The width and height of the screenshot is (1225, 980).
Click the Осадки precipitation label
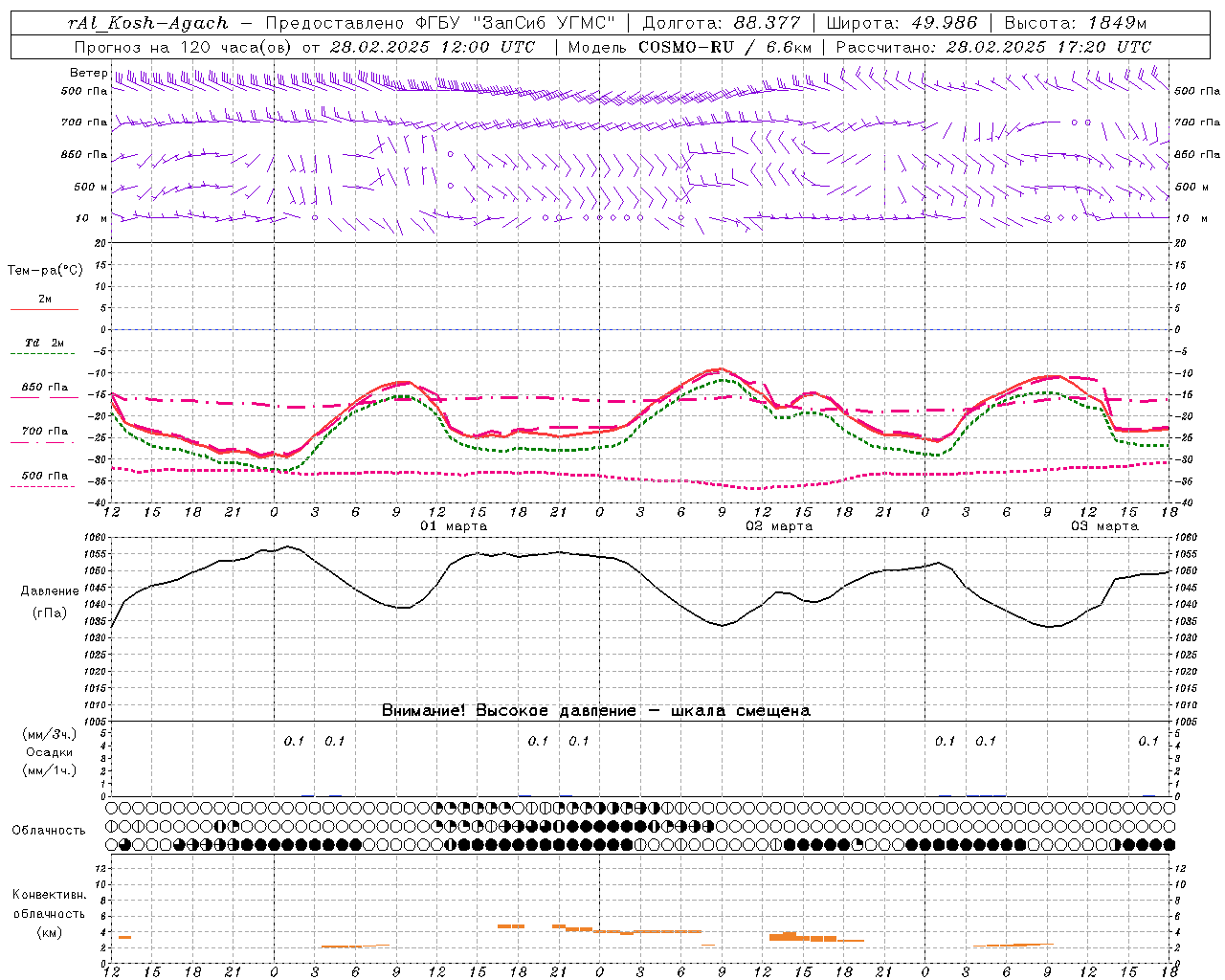tap(50, 752)
